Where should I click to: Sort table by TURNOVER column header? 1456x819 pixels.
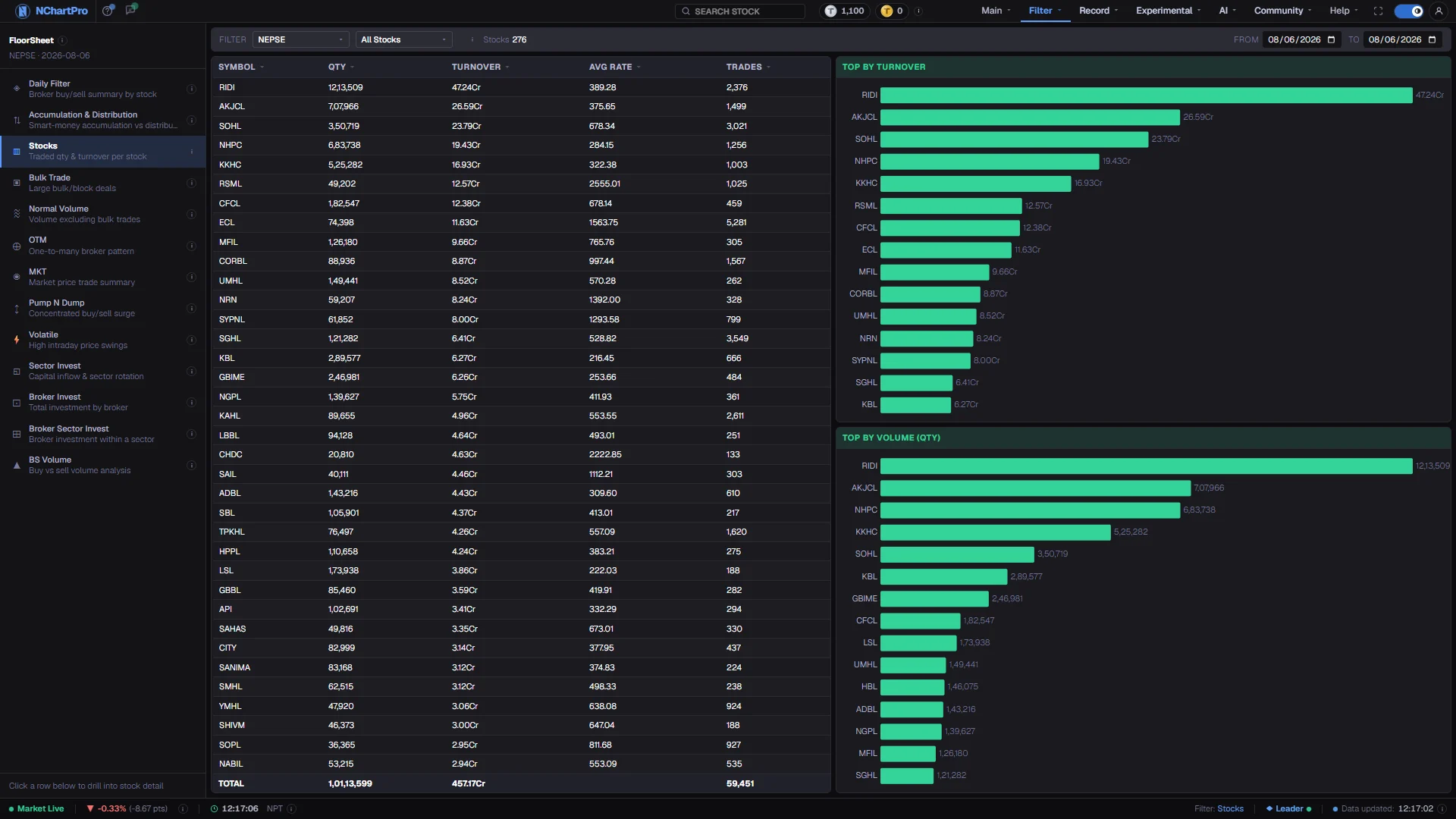point(480,67)
